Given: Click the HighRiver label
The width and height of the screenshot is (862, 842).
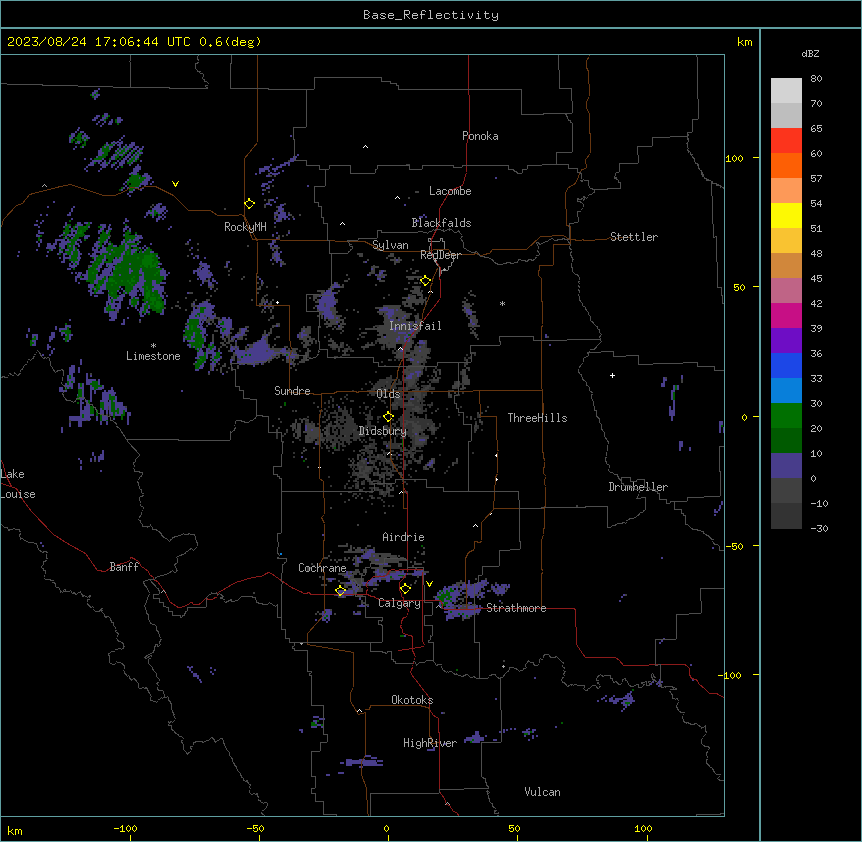Looking at the screenshot, I should [x=430, y=743].
